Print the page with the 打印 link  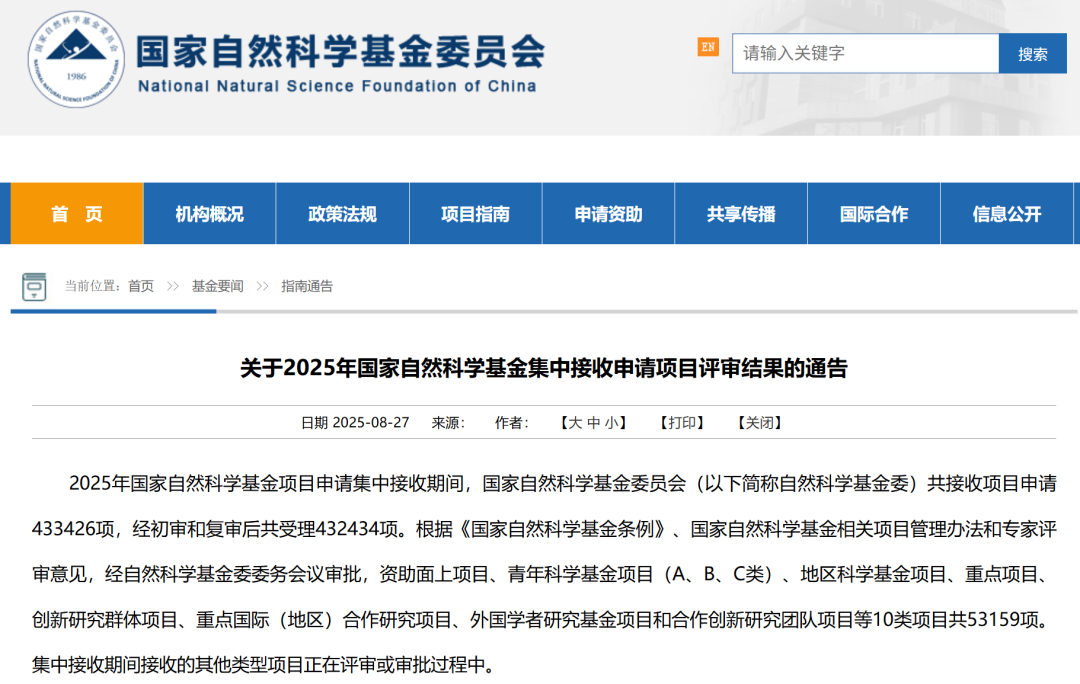(682, 423)
